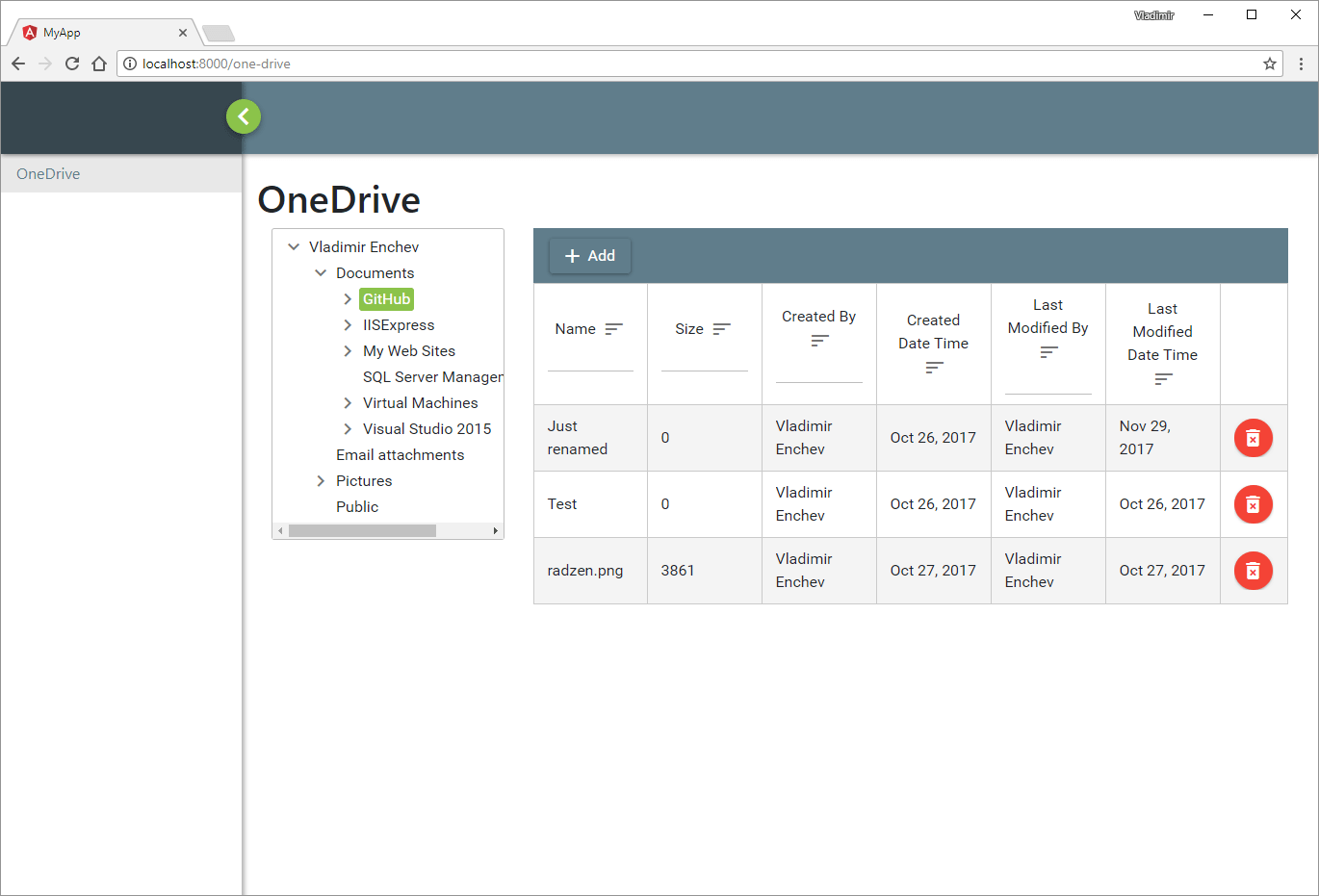
Task: Select the Public folder in tree
Action: [x=356, y=507]
